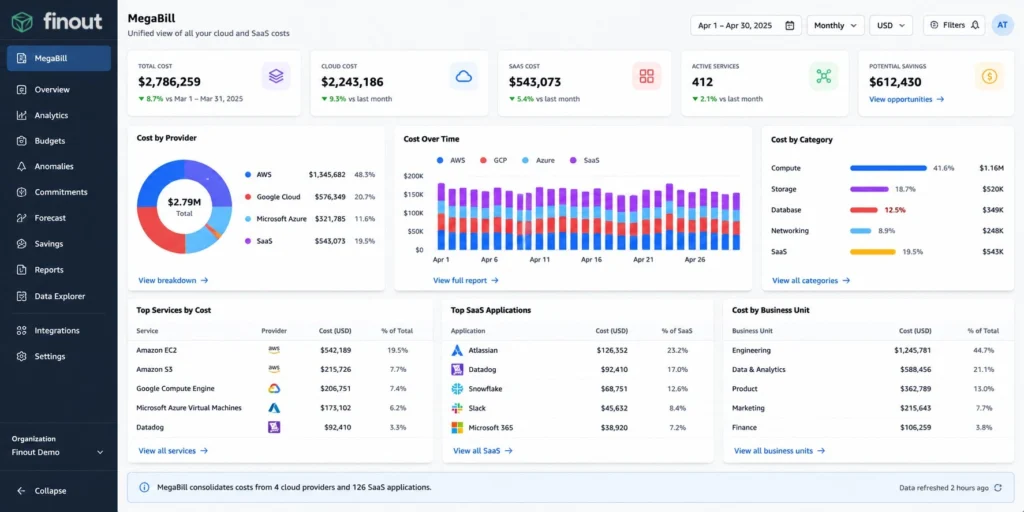Click the Azure logo for Virtual Machines
The image size is (1024, 512).
pos(274,408)
